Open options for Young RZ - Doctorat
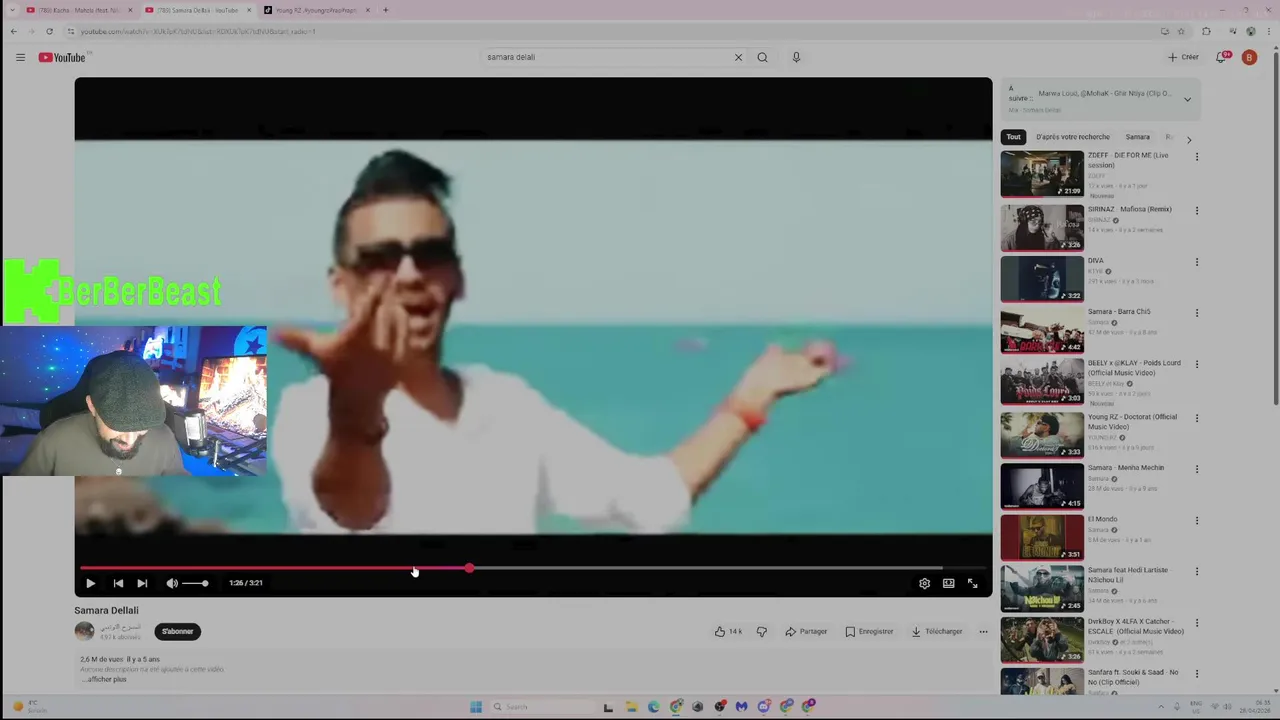Image resolution: width=1280 pixels, height=720 pixels. tap(1196, 418)
